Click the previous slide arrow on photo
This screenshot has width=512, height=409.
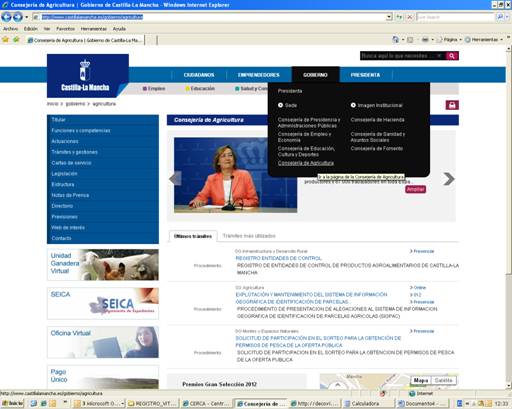175,179
